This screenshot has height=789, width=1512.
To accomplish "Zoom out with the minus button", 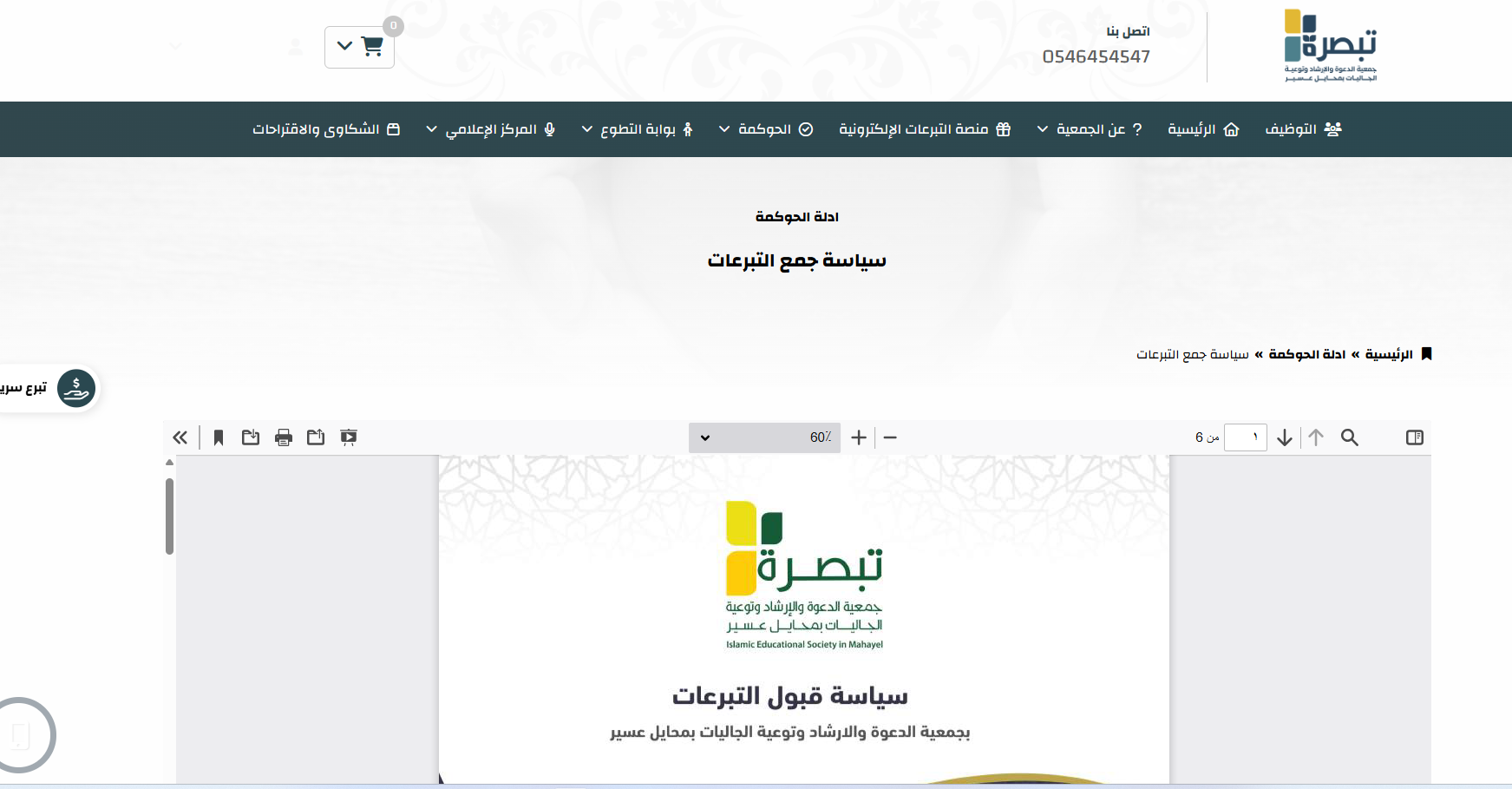I will (890, 437).
